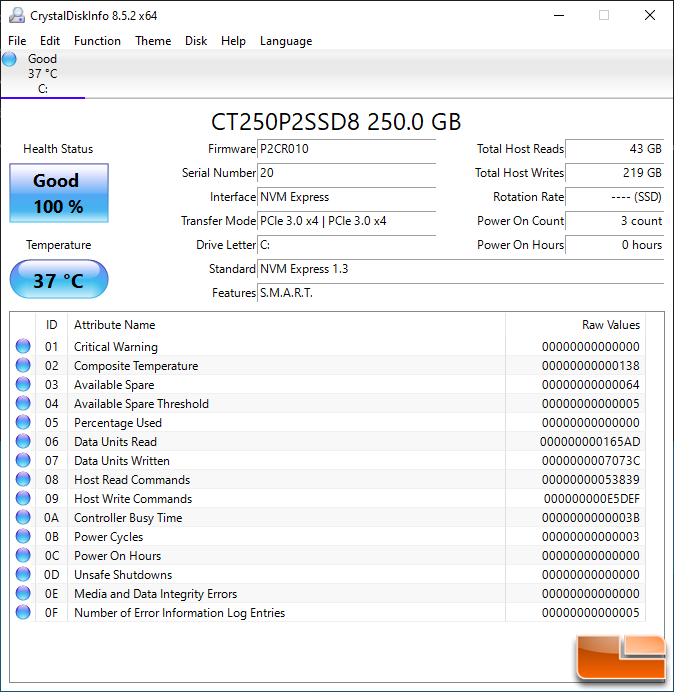The width and height of the screenshot is (674, 692).
Task: Open the File menu
Action: 17,41
